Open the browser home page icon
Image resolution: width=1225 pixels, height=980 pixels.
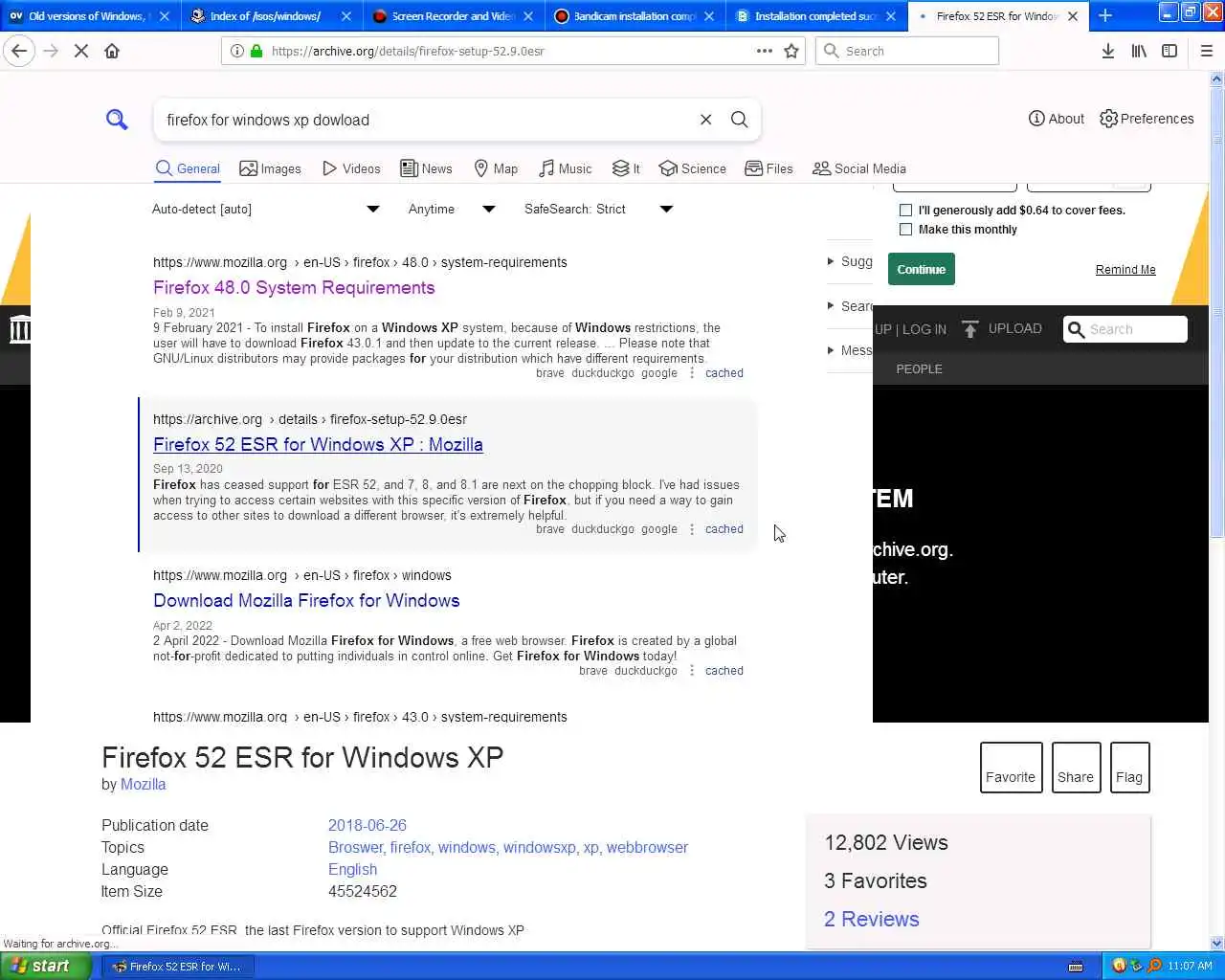click(112, 51)
